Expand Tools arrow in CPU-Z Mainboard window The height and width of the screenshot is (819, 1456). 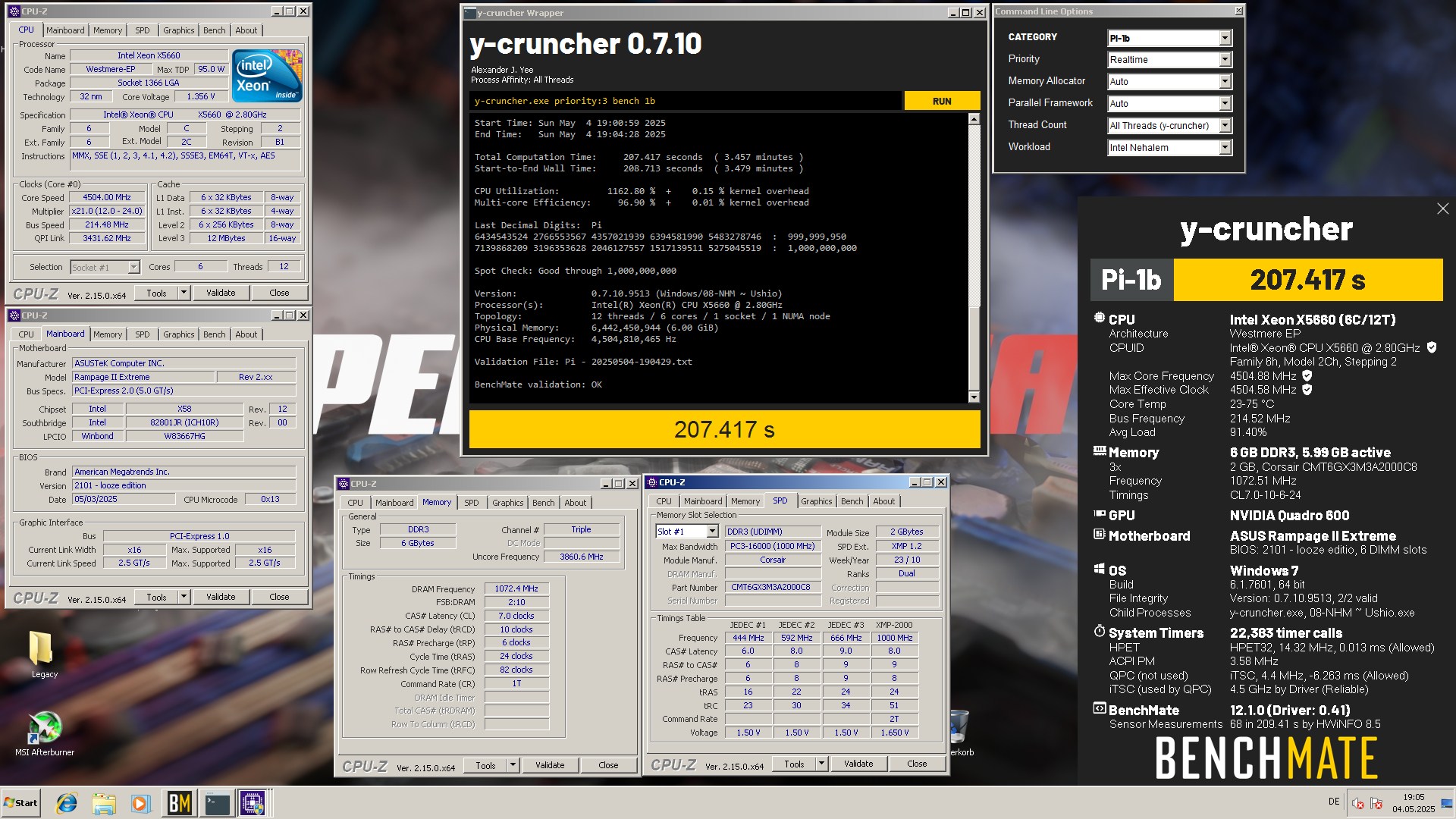(x=183, y=598)
